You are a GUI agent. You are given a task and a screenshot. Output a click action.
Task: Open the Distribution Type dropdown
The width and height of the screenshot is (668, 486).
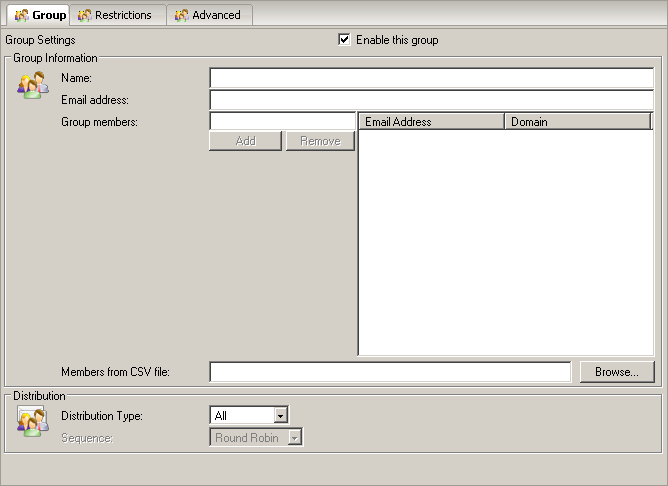[281, 415]
